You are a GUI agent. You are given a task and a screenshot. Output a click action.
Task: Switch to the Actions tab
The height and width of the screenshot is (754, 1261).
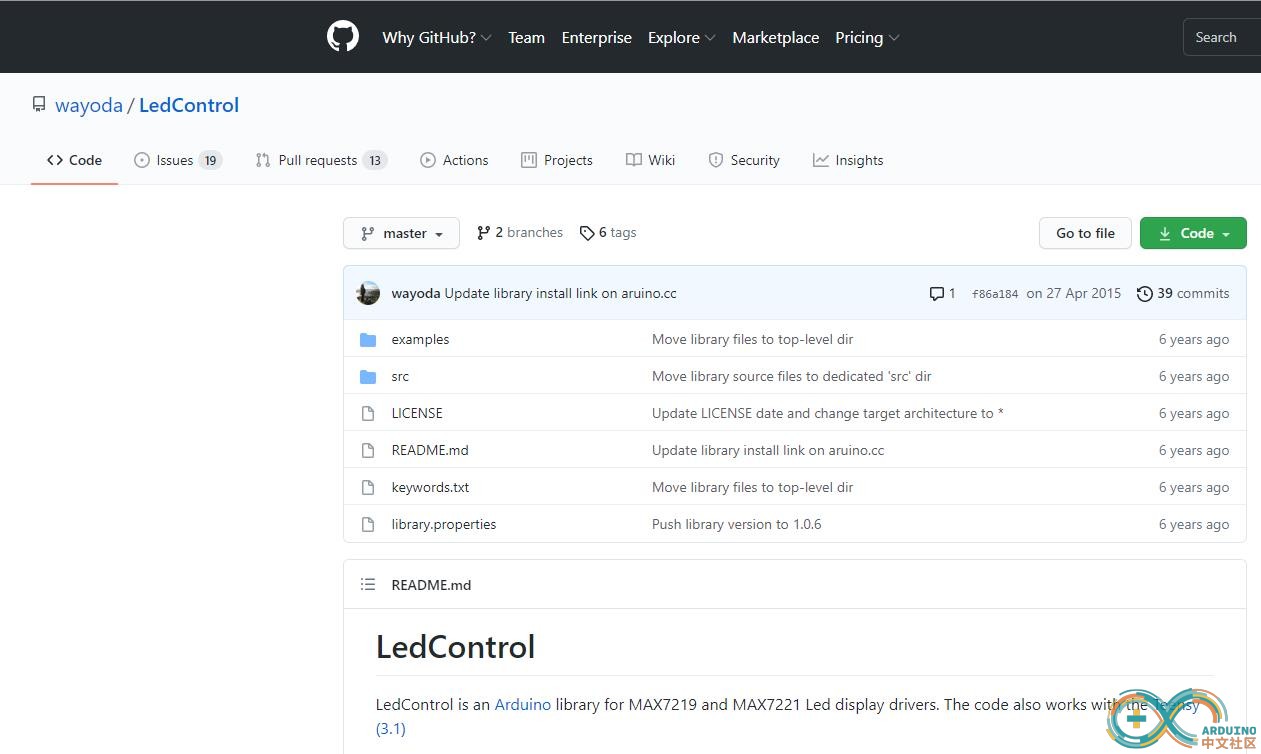(455, 160)
